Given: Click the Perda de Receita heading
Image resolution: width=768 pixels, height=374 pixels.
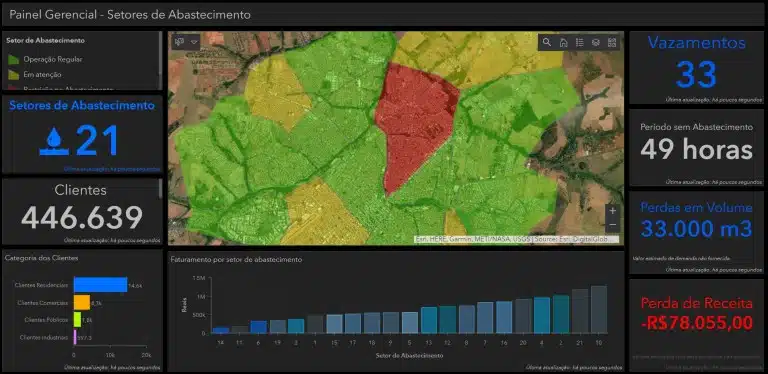Looking at the screenshot, I should pos(696,304).
